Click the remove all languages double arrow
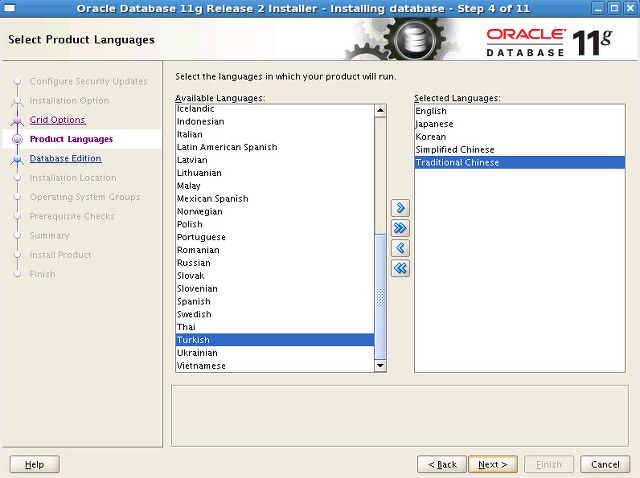 400,268
